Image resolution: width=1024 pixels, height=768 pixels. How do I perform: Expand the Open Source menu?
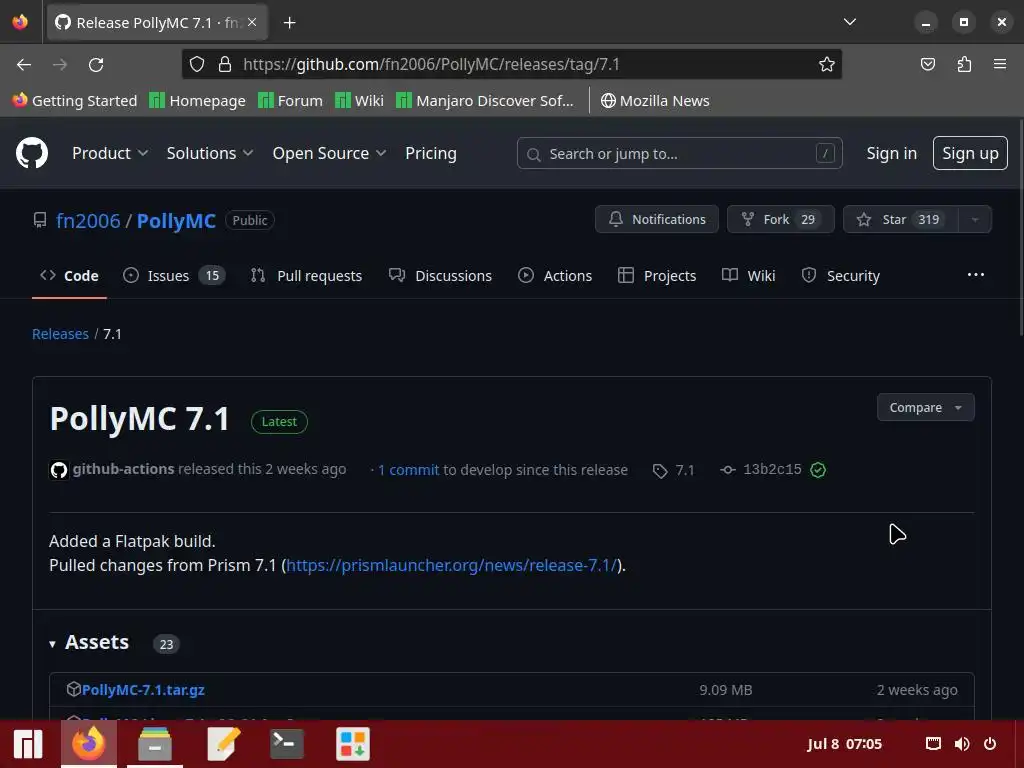tap(329, 153)
